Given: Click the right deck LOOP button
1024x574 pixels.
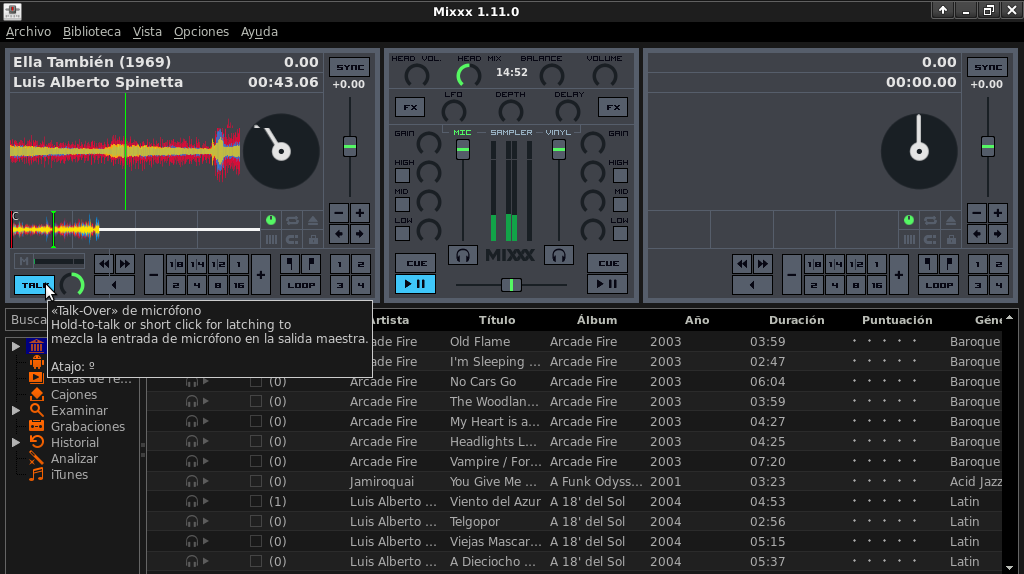Looking at the screenshot, I should click(939, 285).
